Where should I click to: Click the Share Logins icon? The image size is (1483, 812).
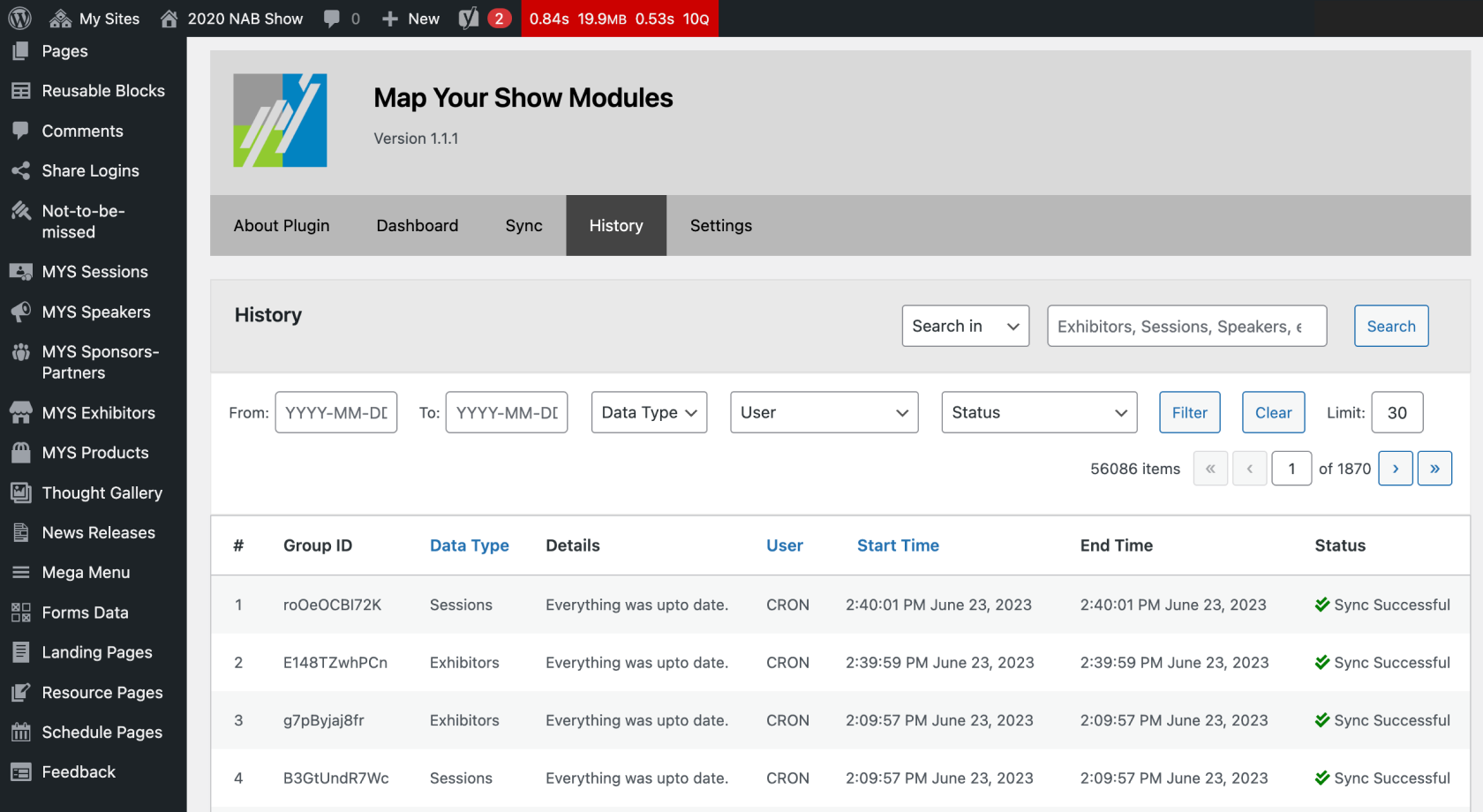21,170
